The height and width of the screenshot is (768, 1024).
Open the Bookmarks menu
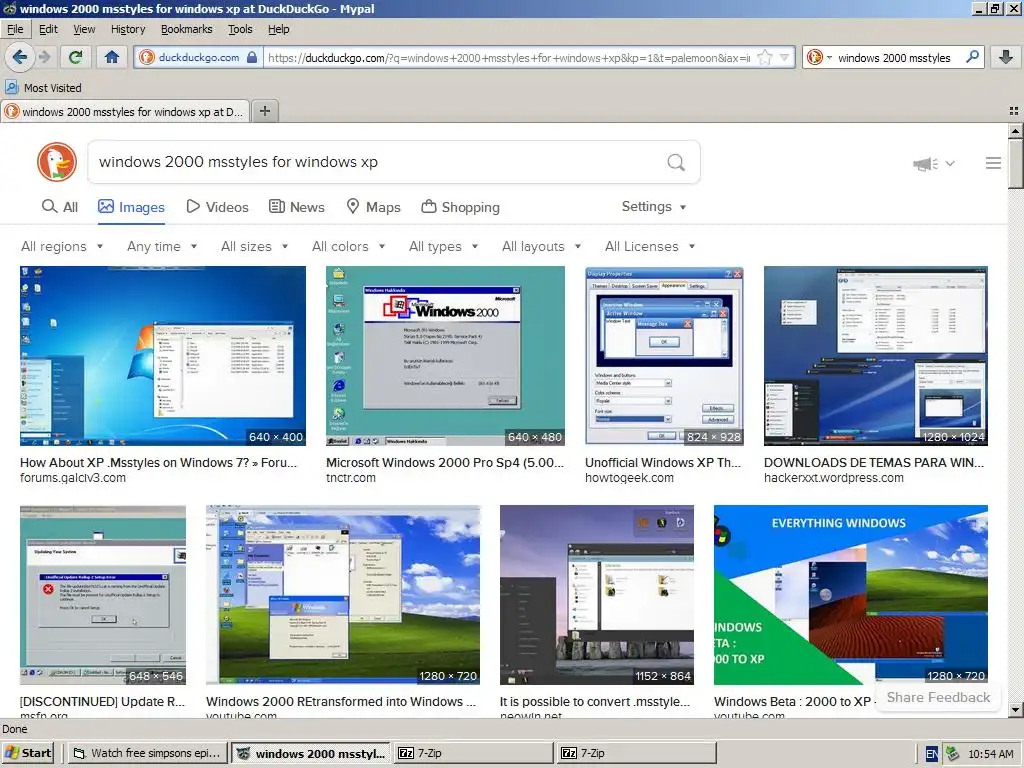click(x=187, y=29)
